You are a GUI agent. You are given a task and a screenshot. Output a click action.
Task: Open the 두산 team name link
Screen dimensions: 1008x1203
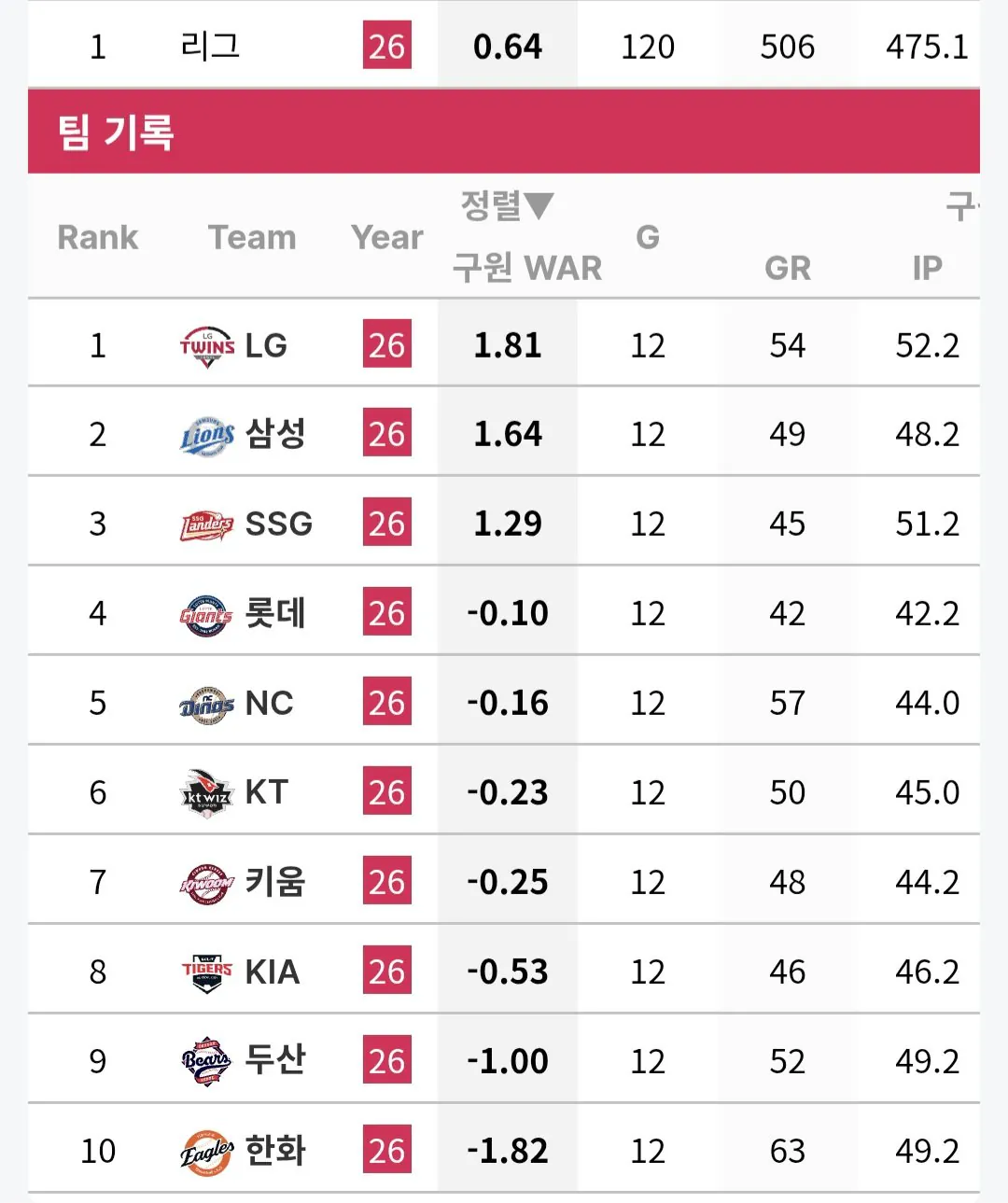point(275,1061)
